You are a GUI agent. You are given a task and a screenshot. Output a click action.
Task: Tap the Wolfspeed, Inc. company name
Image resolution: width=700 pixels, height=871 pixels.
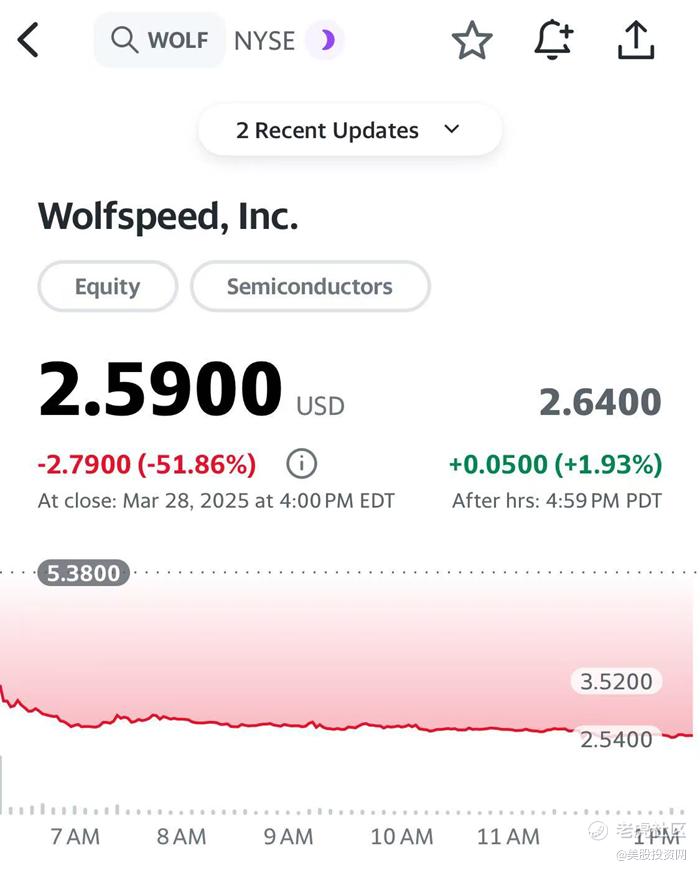[168, 216]
